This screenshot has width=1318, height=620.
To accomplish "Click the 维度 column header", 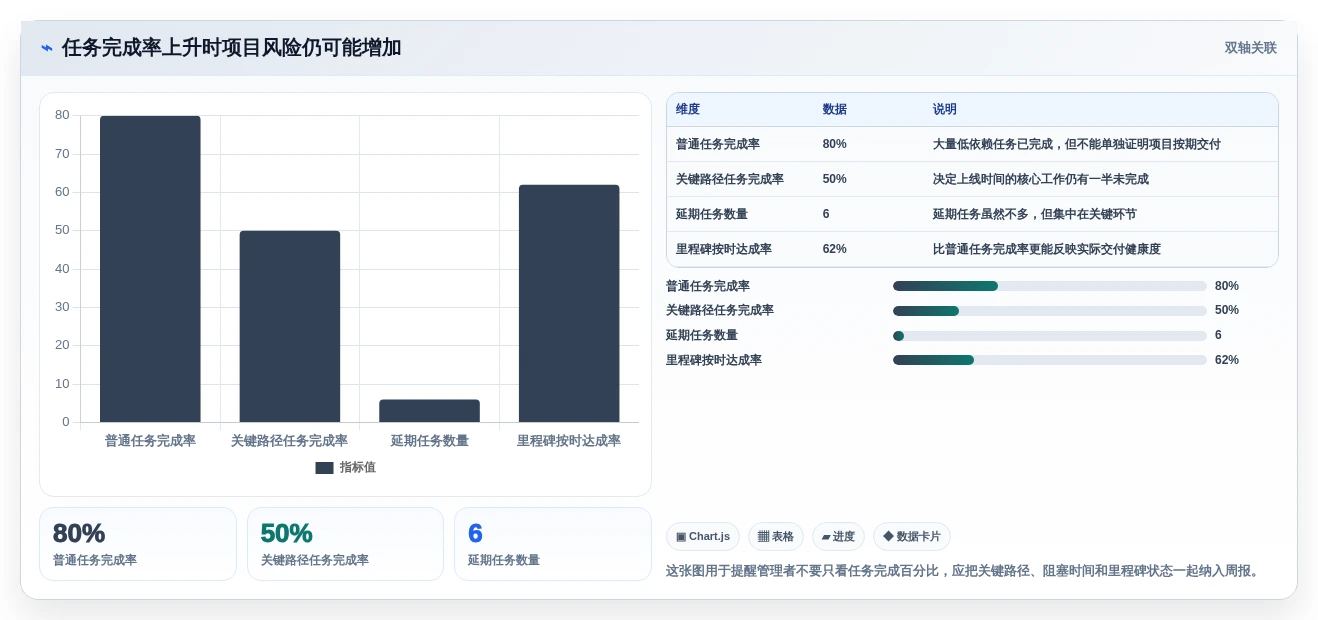I will click(x=688, y=110).
